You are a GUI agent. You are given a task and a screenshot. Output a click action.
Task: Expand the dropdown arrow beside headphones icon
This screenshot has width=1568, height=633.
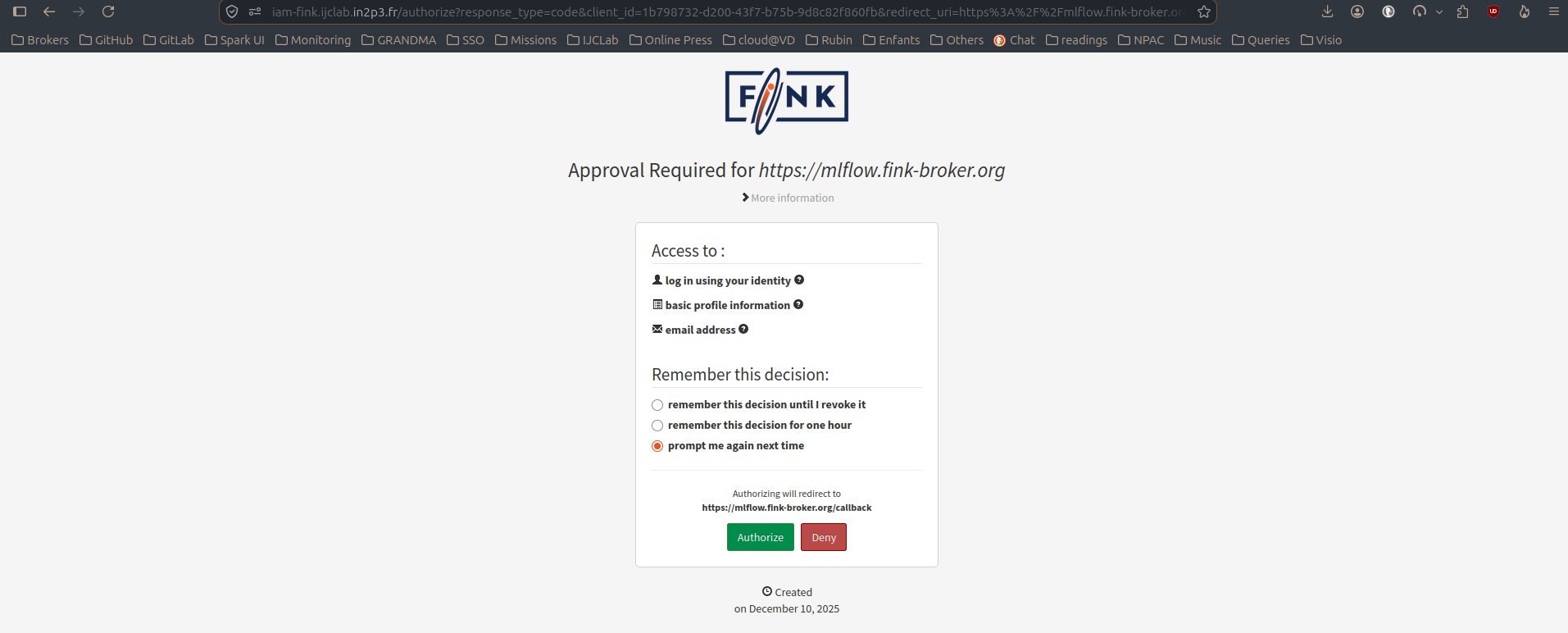[x=1439, y=12]
